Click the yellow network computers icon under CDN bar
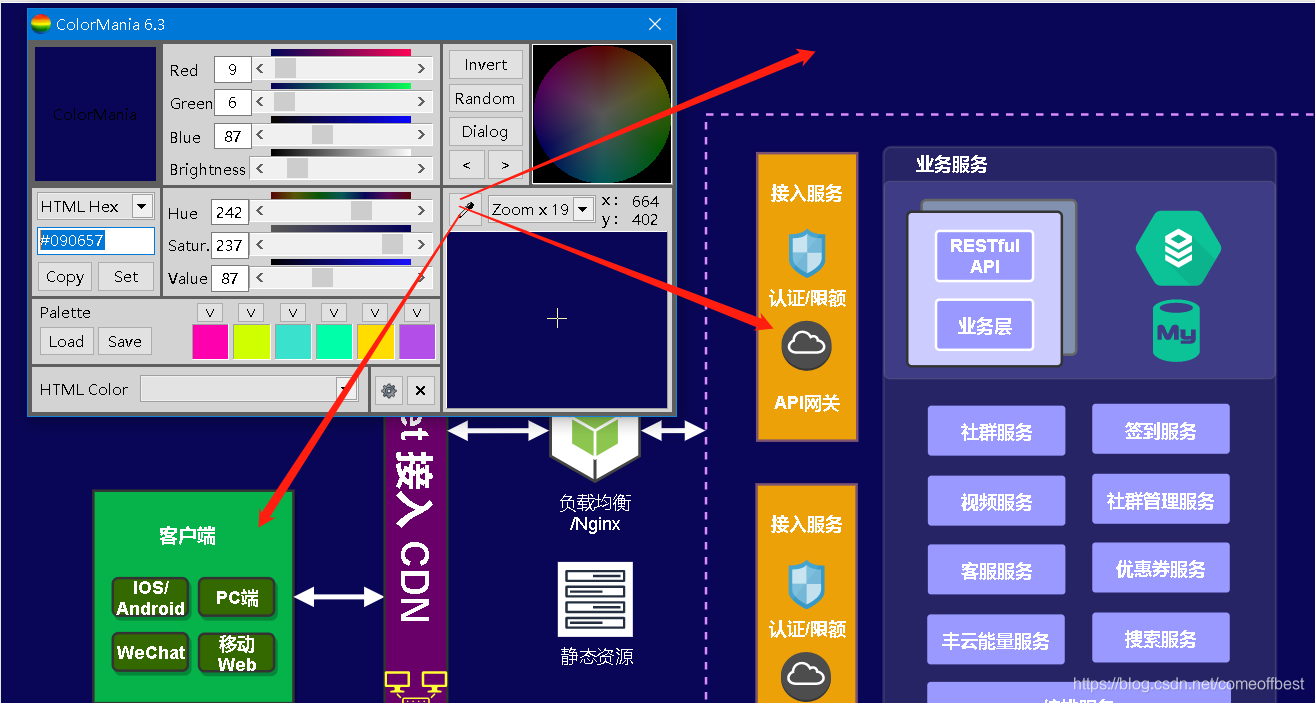Screen dimensions: 1315x703 click(x=415, y=686)
